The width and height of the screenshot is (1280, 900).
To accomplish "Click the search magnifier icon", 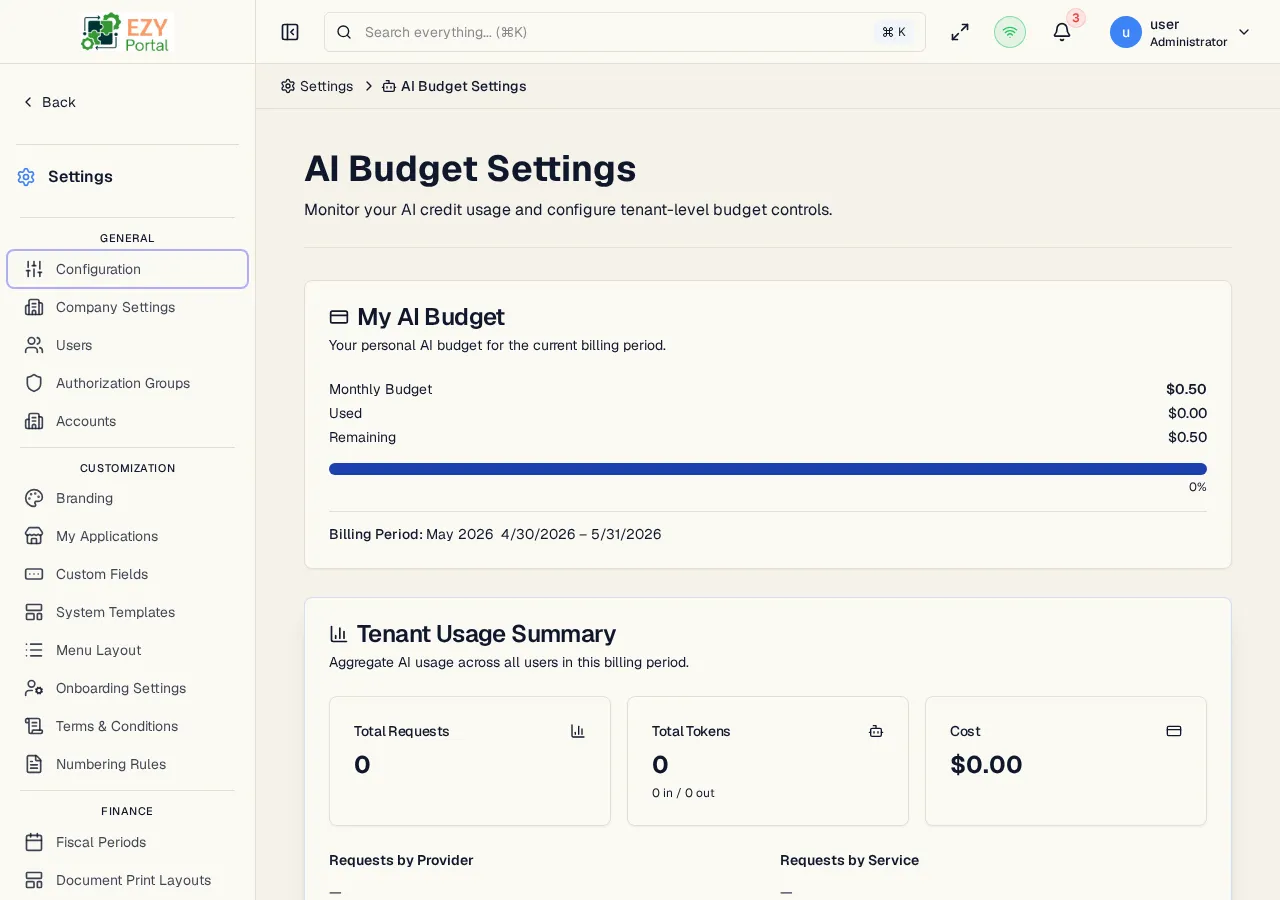I will 344,32.
